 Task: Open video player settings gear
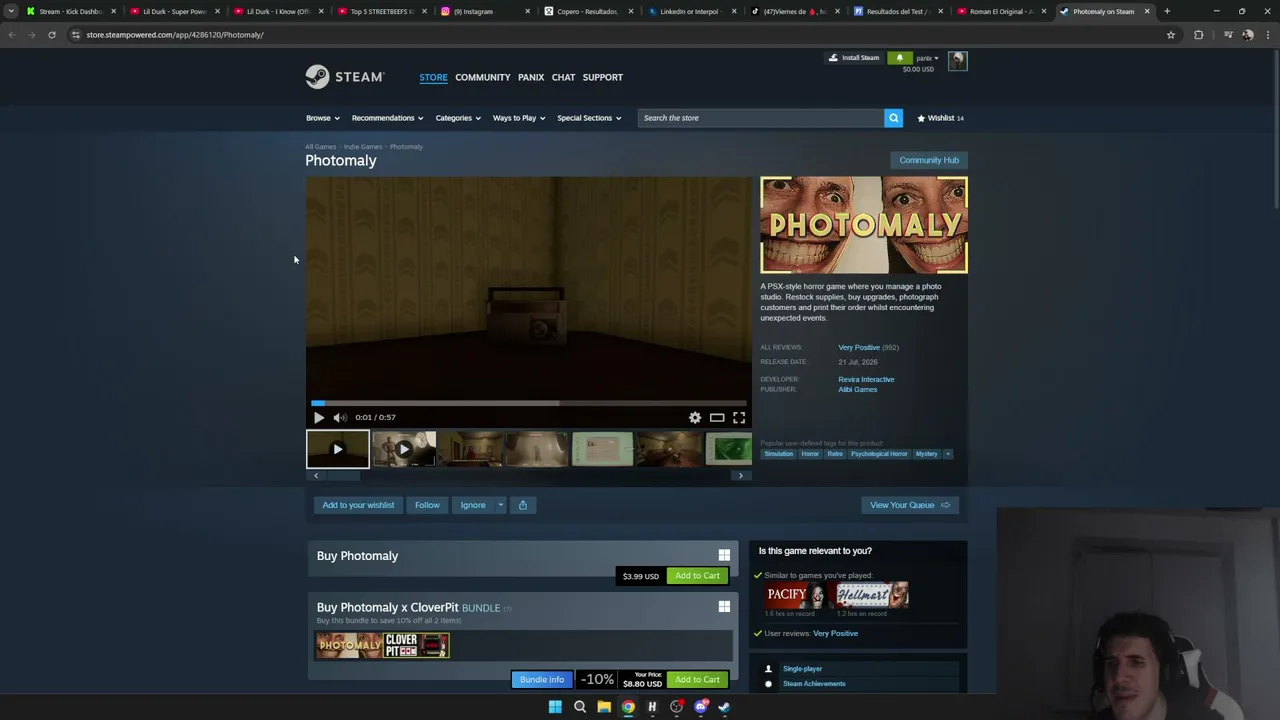coord(695,418)
